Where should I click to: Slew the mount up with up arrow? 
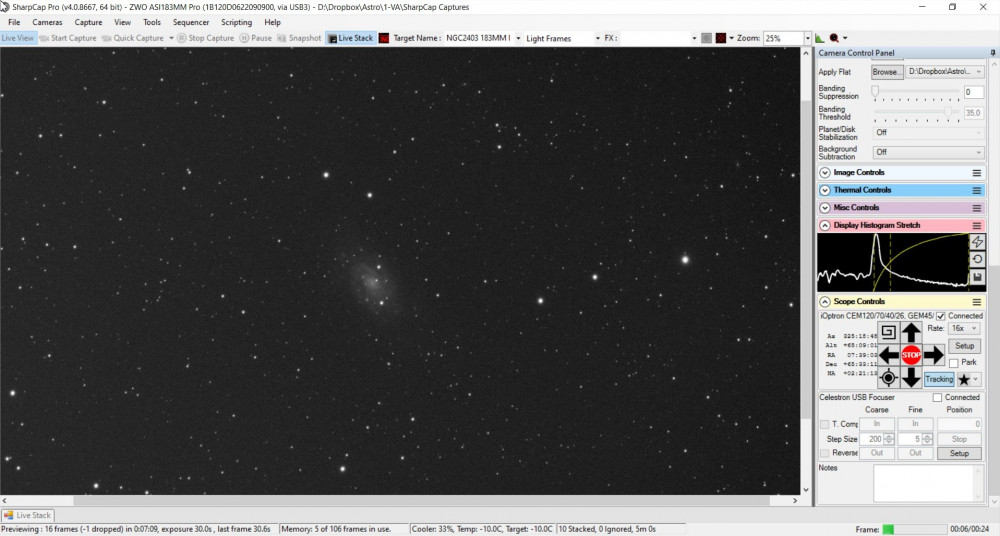click(x=911, y=332)
